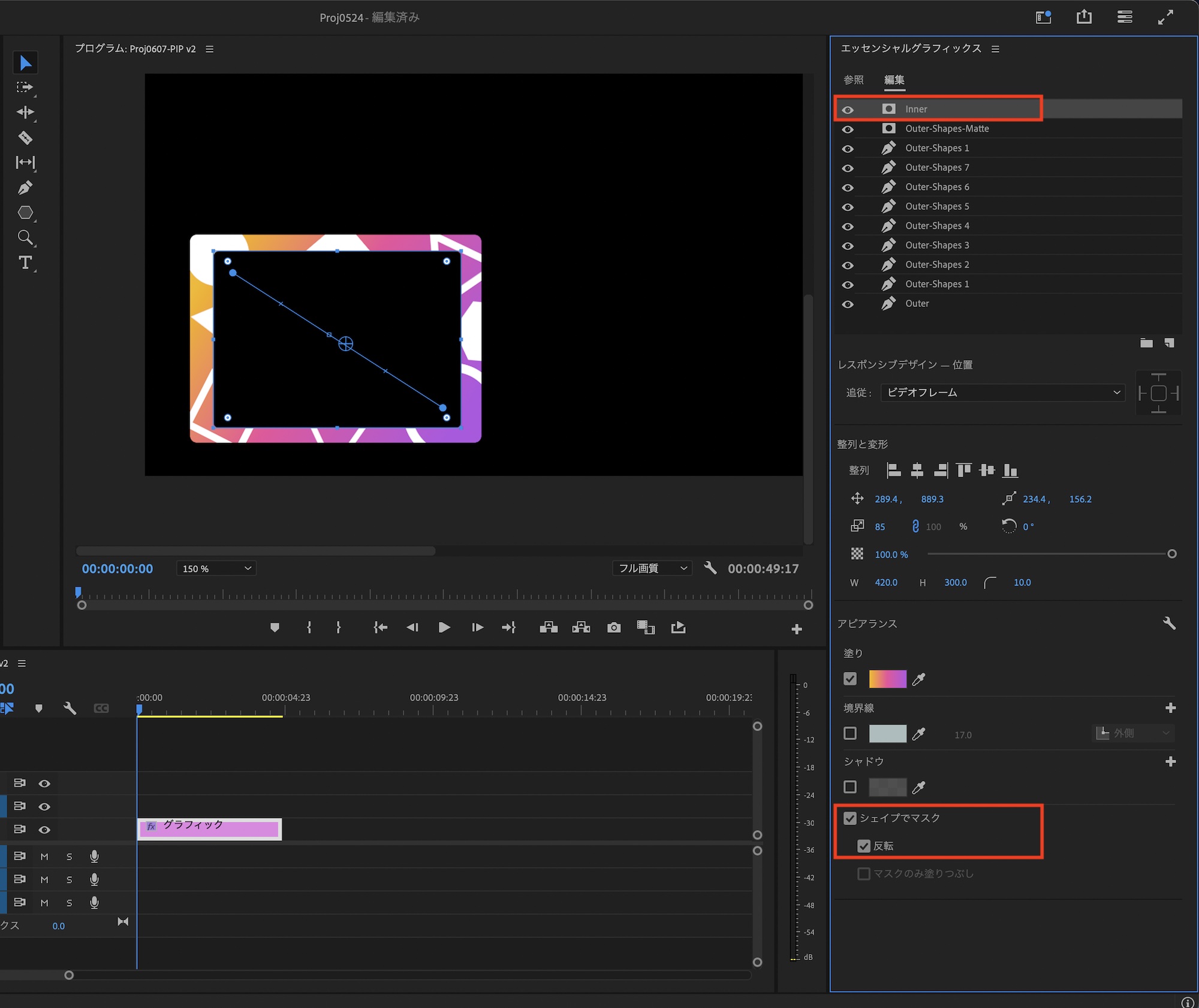
Task: Pick the fill color with the eyedropper
Action: [918, 679]
